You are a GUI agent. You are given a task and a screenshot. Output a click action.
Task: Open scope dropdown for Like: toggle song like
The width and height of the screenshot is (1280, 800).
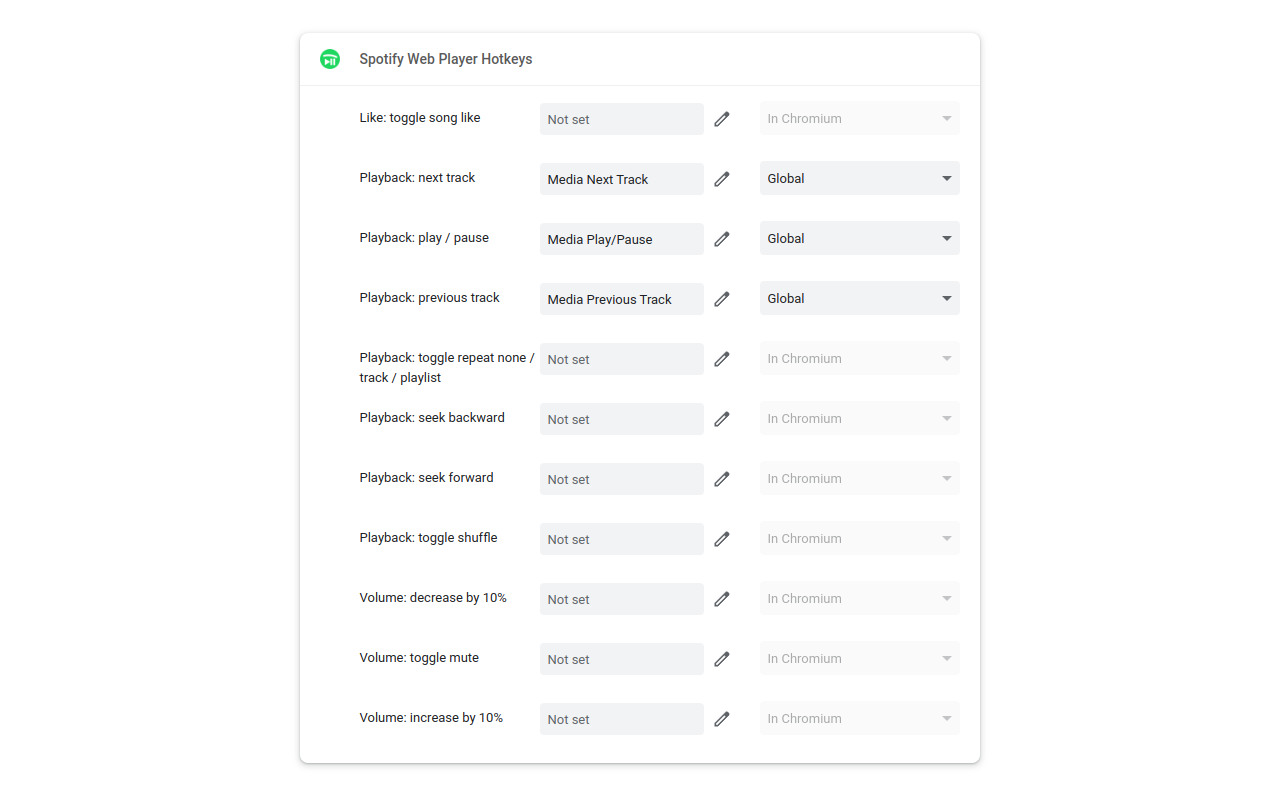pyautogui.click(x=860, y=118)
